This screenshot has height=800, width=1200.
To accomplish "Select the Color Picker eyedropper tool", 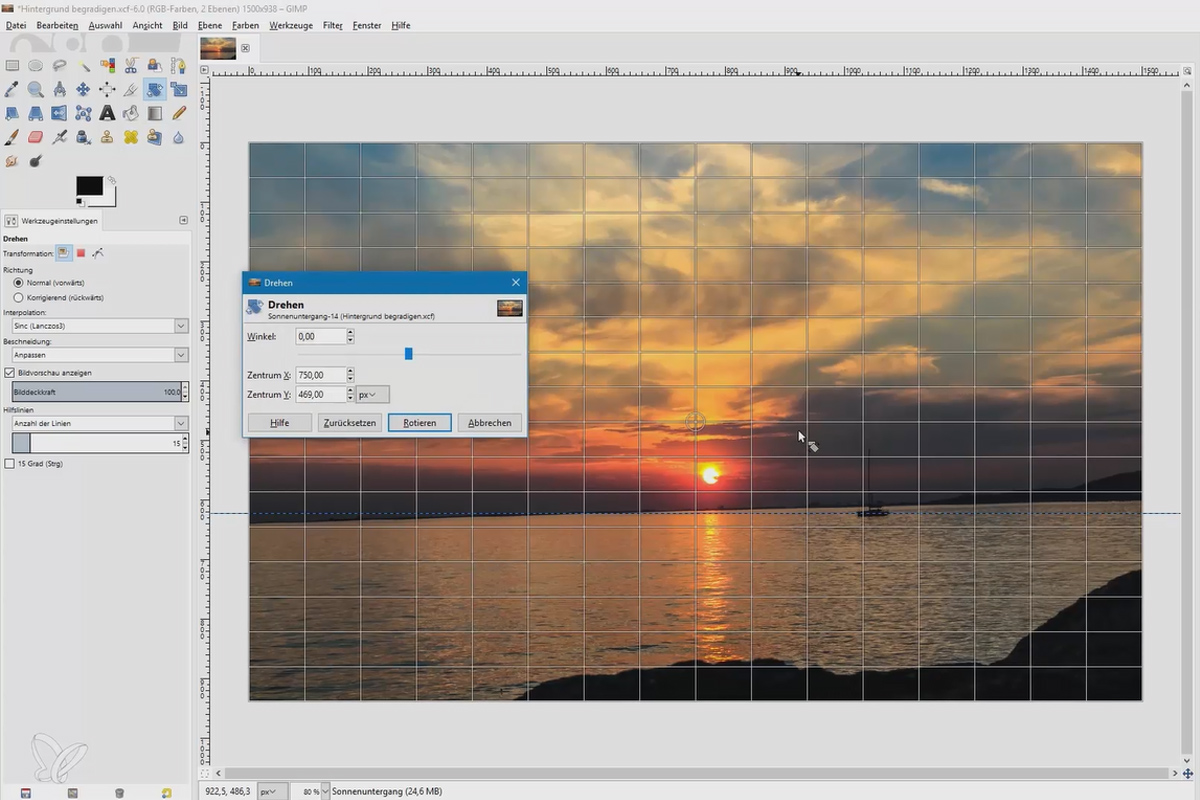I will 12,89.
